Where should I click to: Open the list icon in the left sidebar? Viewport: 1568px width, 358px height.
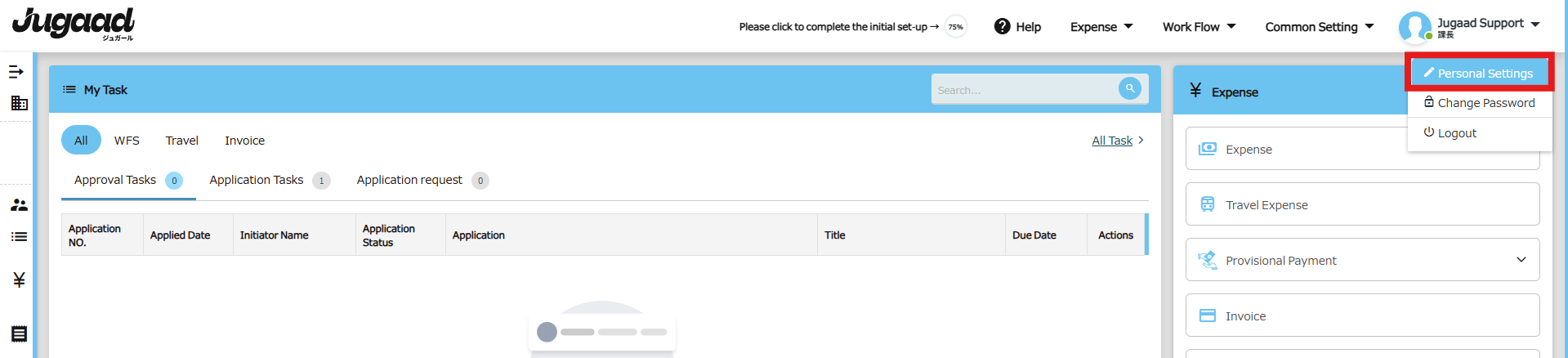click(x=19, y=237)
